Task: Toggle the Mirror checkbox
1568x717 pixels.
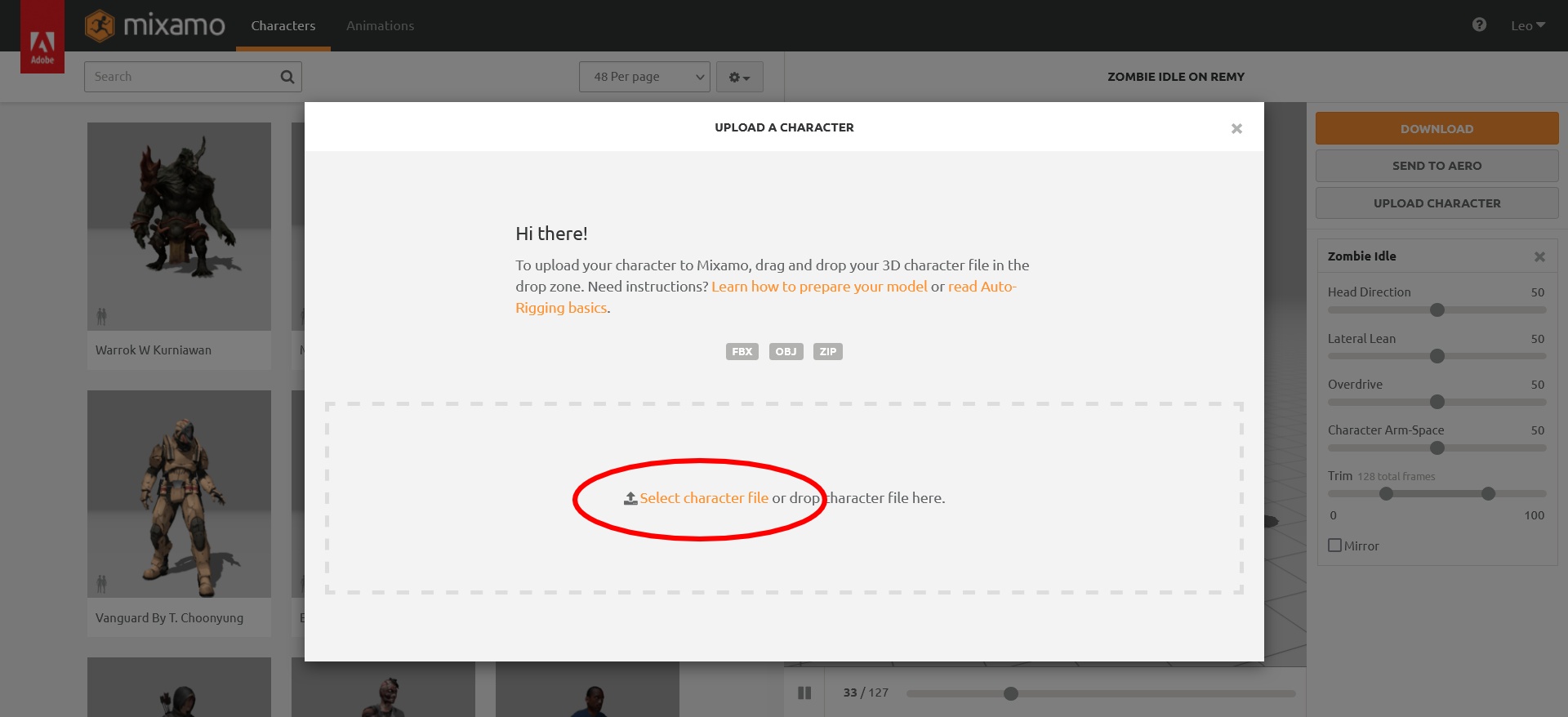Action: [x=1334, y=546]
